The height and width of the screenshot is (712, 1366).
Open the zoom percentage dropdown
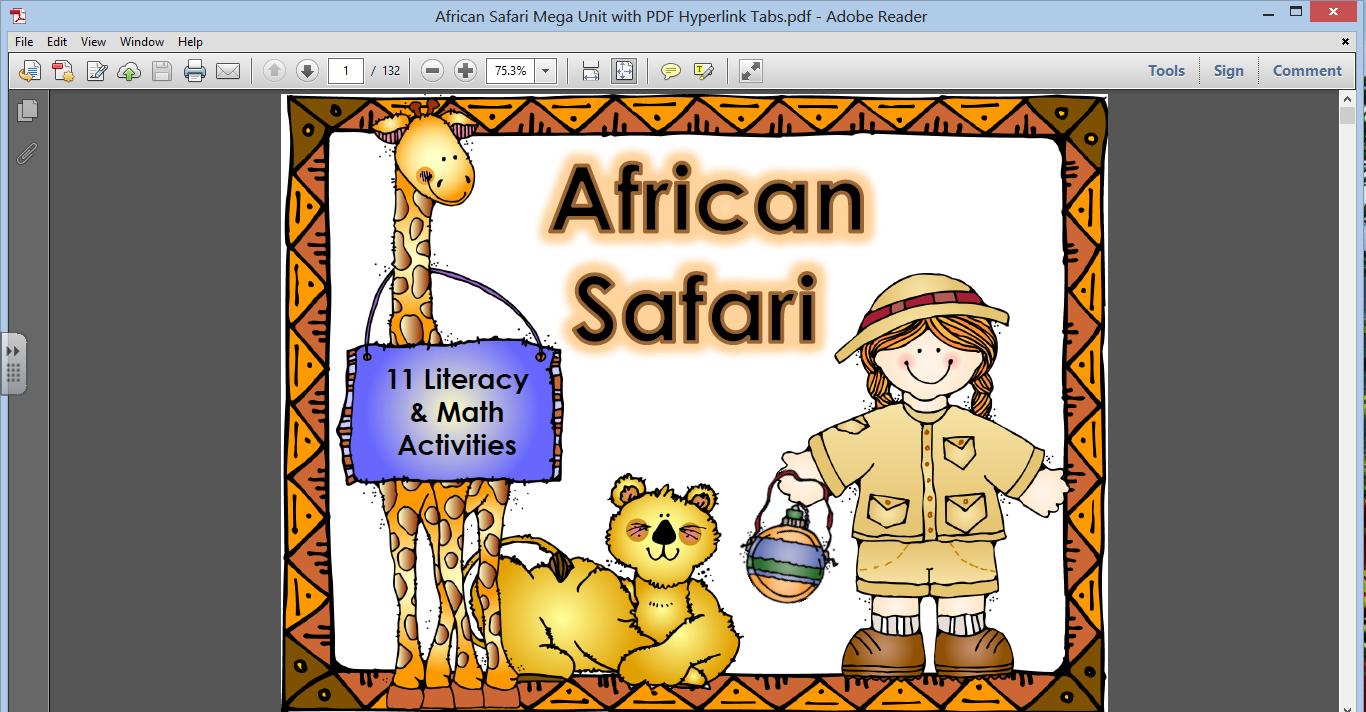[x=546, y=70]
